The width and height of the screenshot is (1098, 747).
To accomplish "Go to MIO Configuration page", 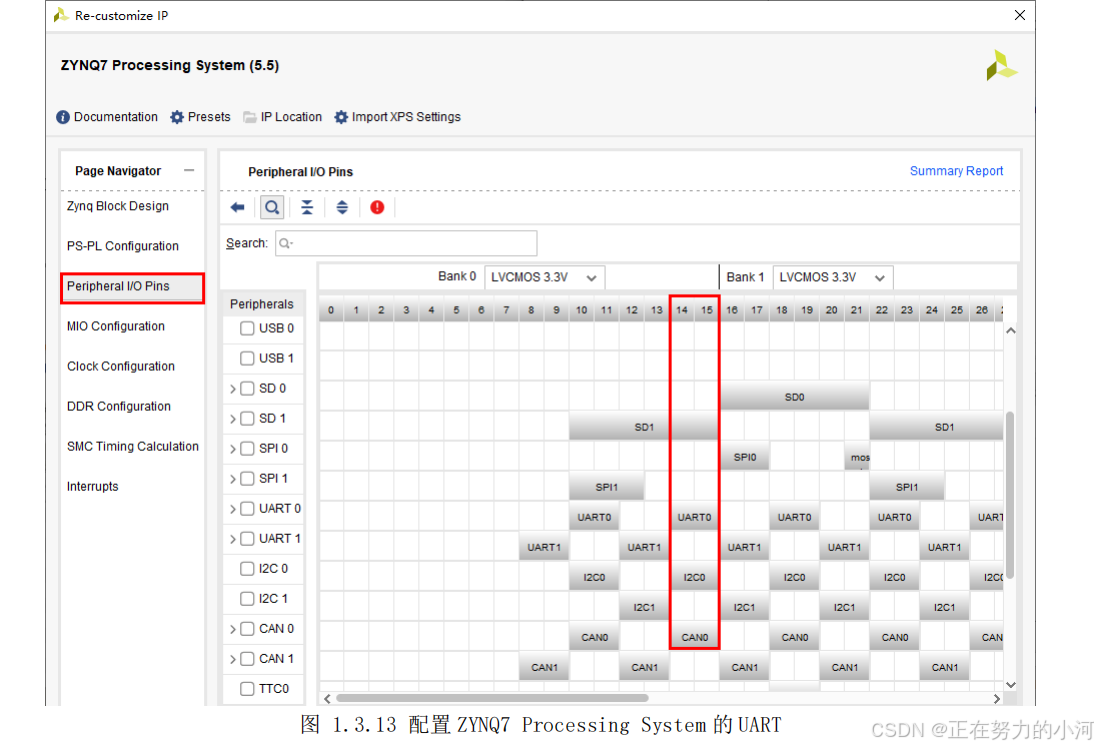I will pyautogui.click(x=116, y=326).
